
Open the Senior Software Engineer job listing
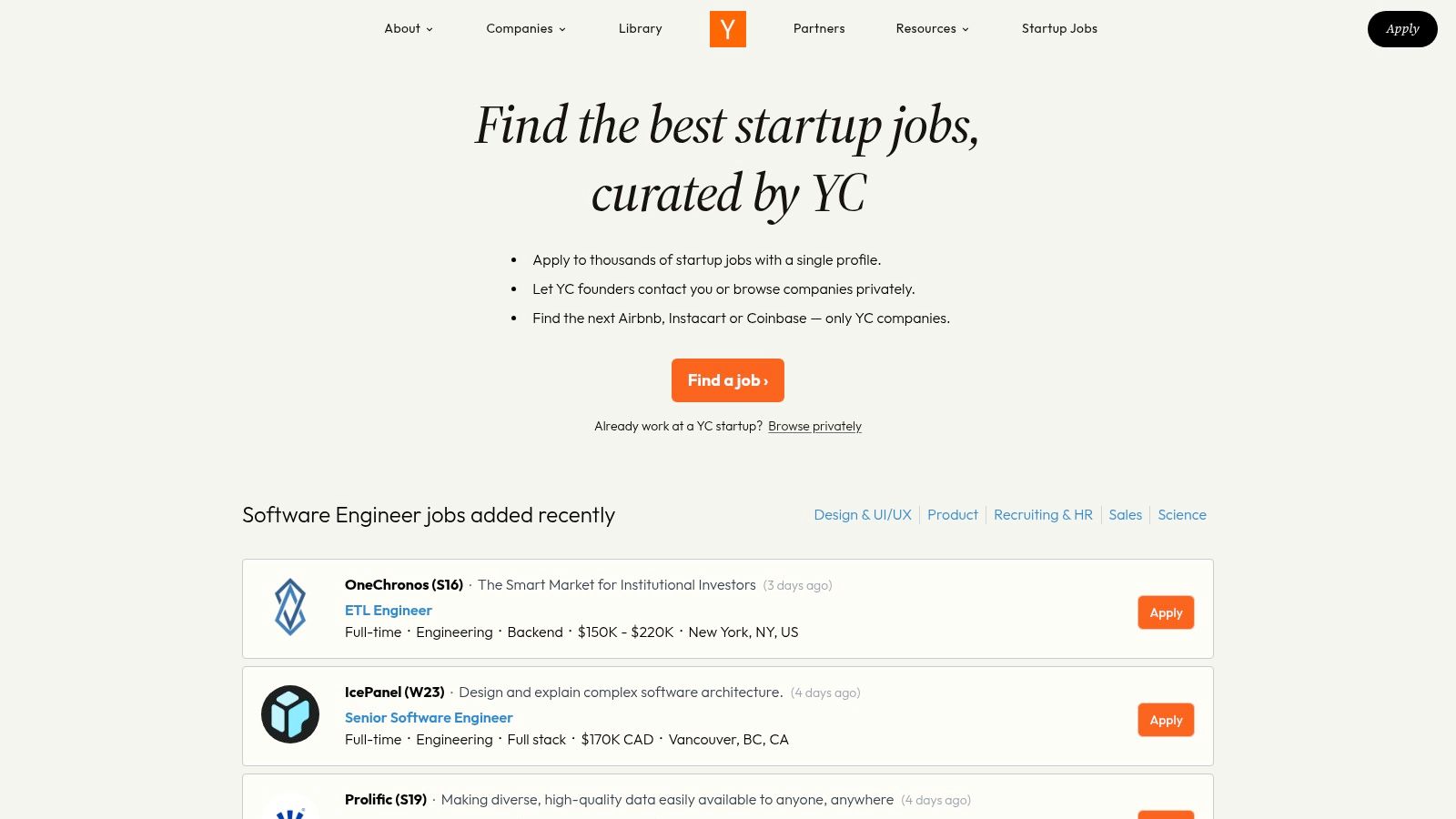[428, 717]
